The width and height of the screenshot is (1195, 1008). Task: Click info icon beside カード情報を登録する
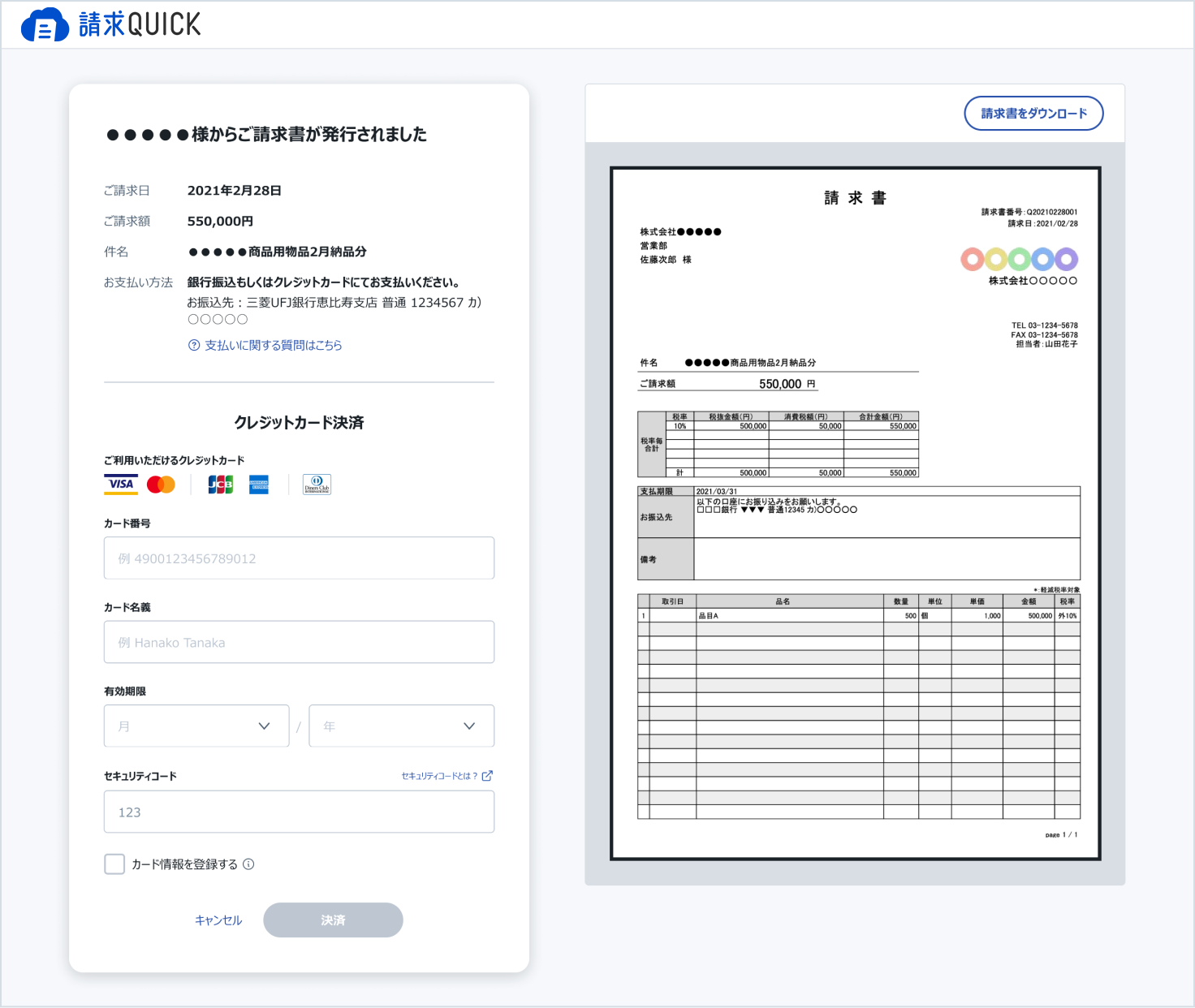[249, 864]
